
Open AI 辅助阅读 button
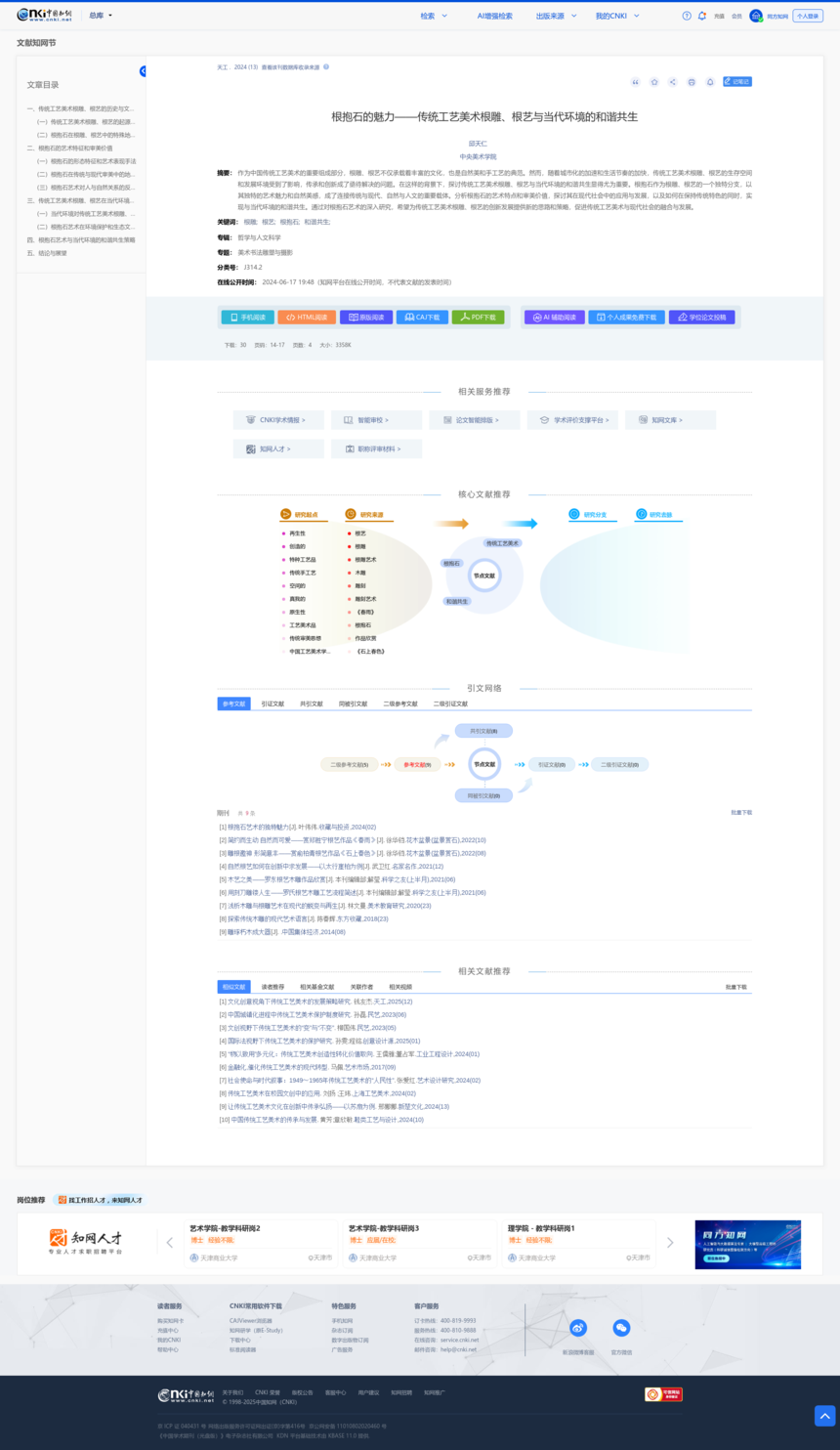(555, 318)
